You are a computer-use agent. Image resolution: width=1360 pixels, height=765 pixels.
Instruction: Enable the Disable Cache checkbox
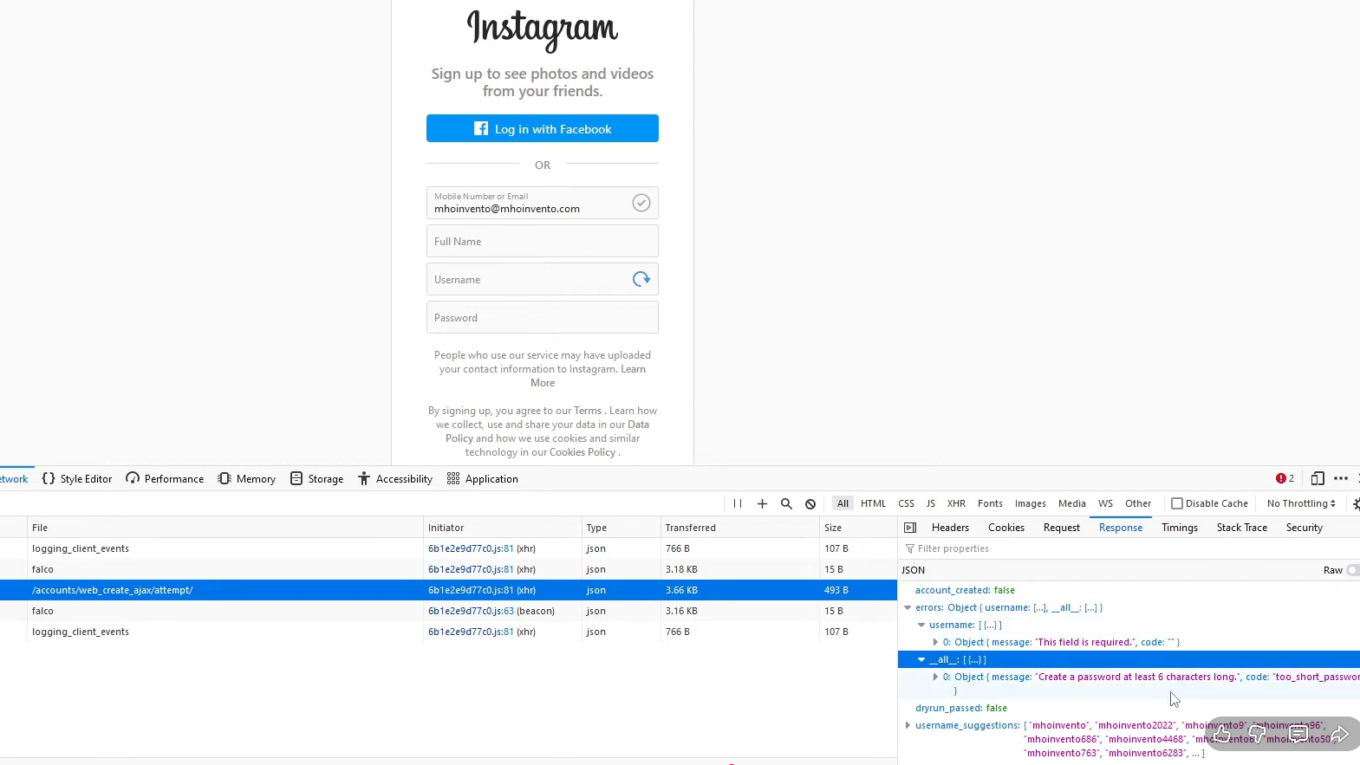[1177, 504]
